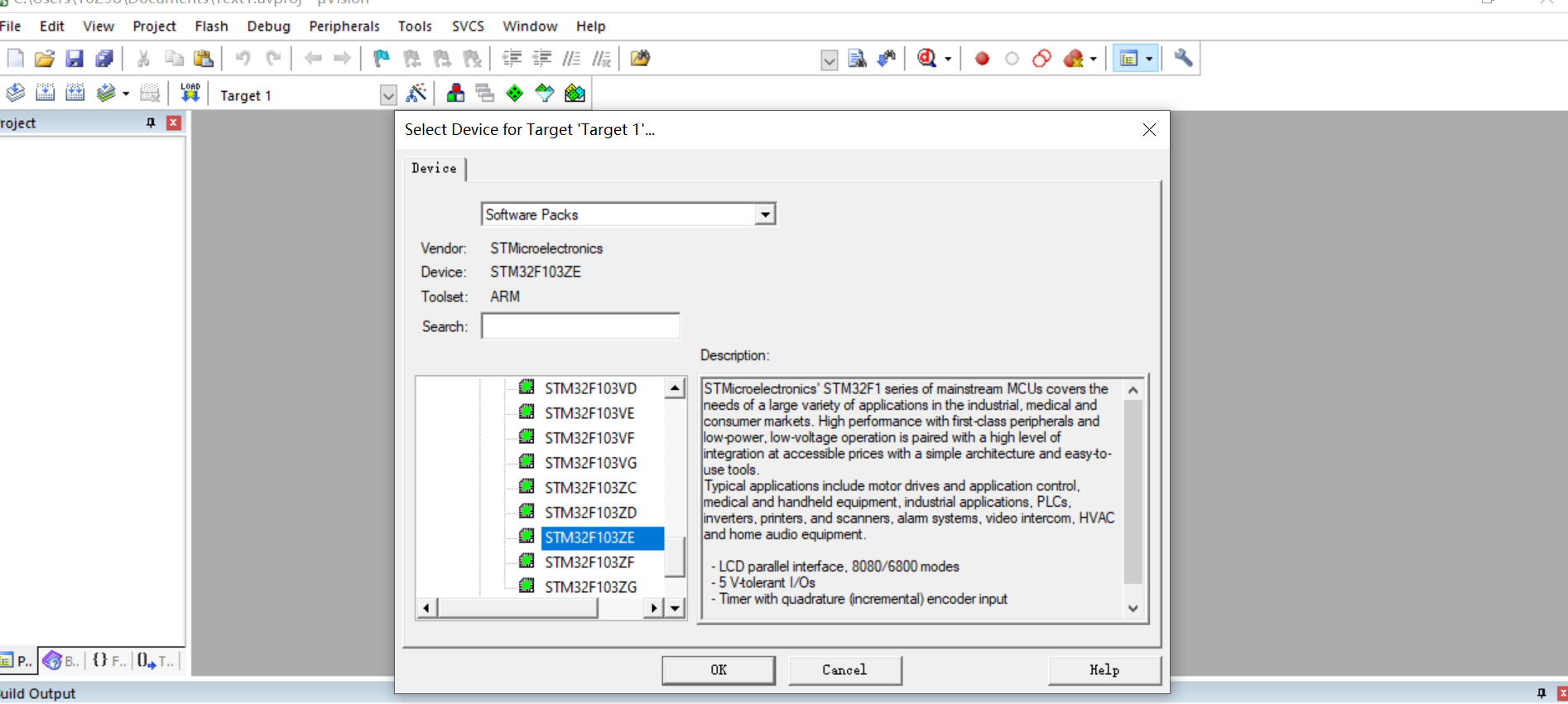The width and height of the screenshot is (1568, 704).
Task: Click the Select Software Packs icon
Action: 545,93
